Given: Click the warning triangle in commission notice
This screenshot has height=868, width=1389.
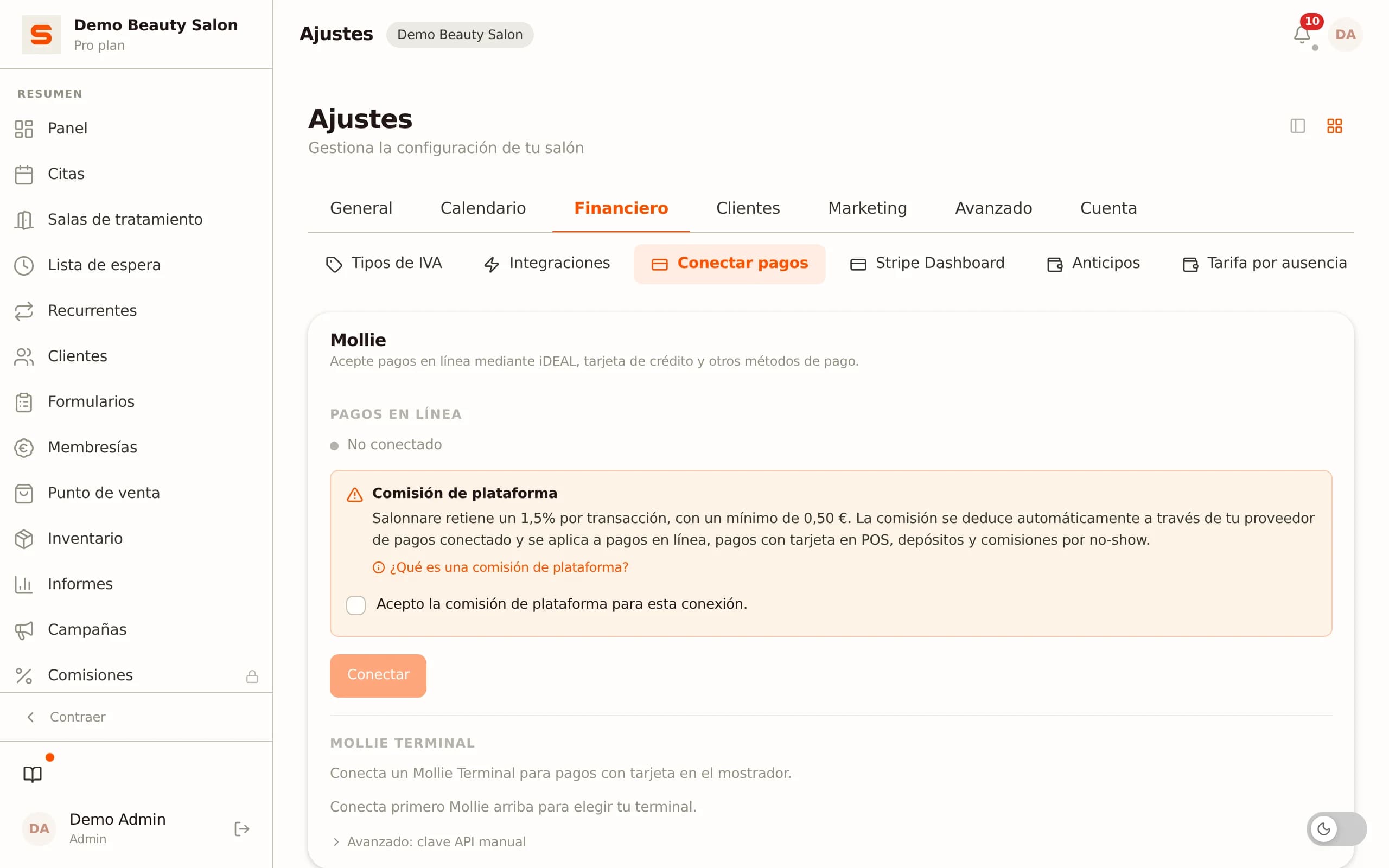Looking at the screenshot, I should tap(355, 494).
